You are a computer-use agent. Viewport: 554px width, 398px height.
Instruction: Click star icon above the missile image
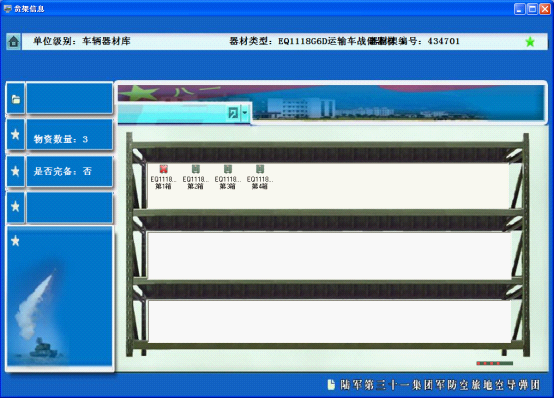click(15, 241)
